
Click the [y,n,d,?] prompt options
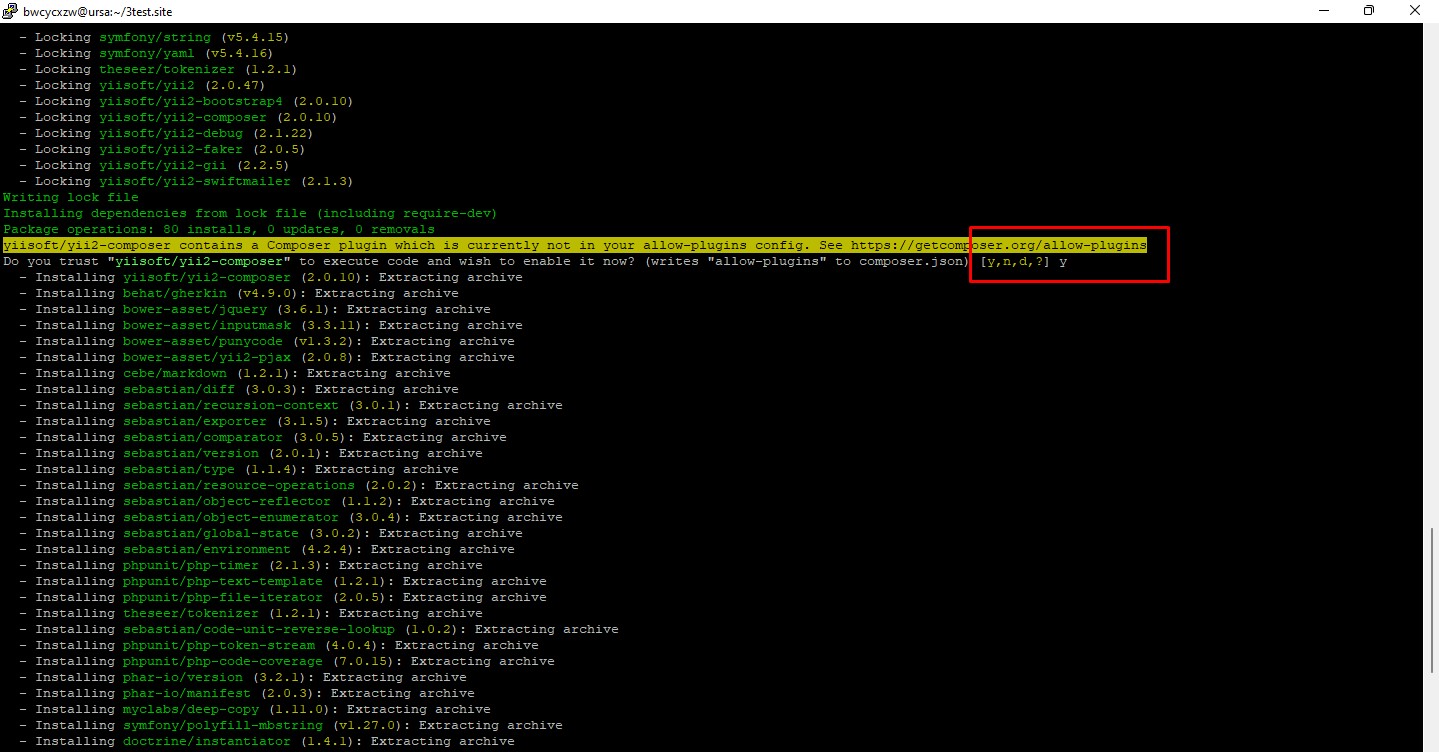(1015, 261)
